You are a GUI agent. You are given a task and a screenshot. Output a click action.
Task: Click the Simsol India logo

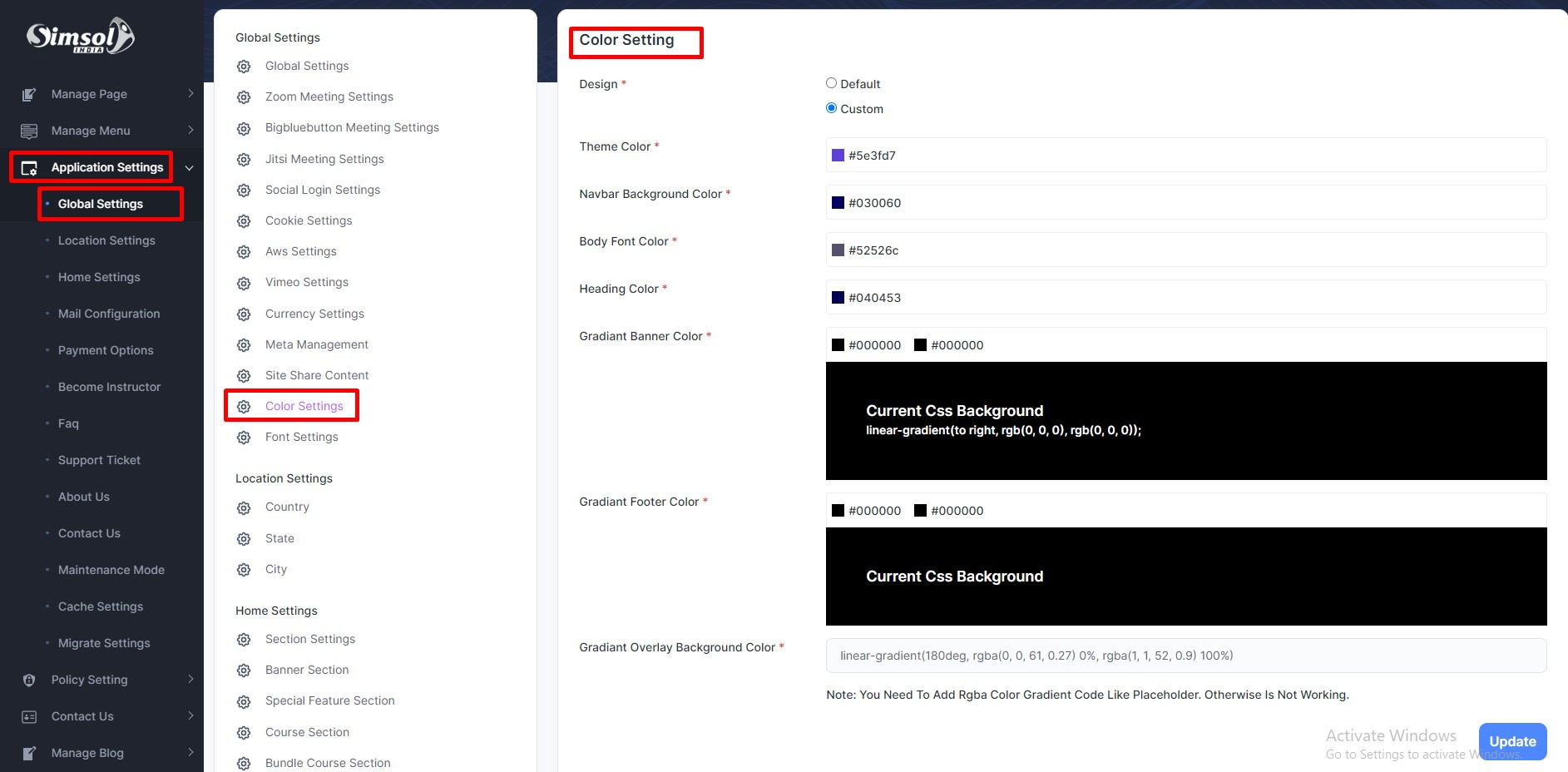(x=80, y=37)
